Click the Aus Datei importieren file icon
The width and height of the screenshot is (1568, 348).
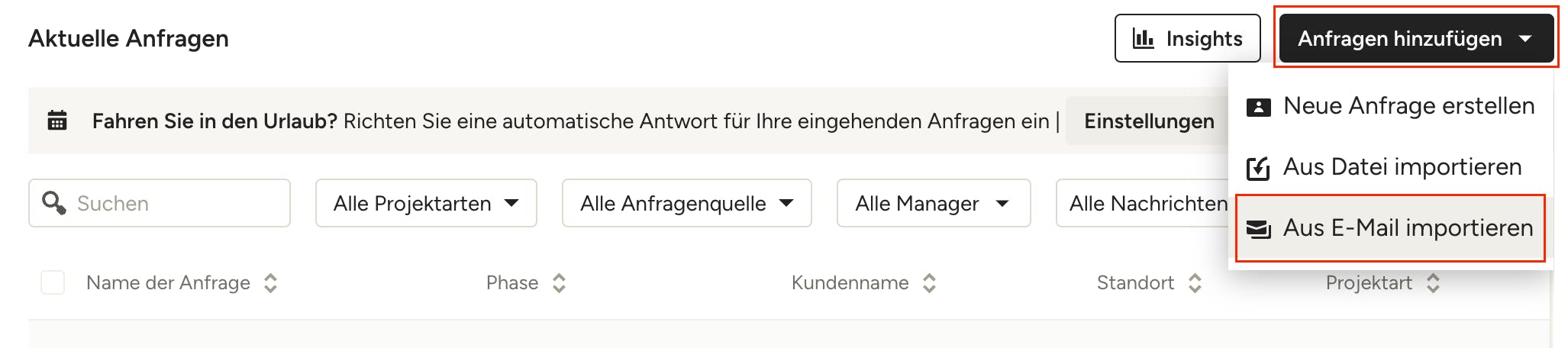click(x=1258, y=168)
